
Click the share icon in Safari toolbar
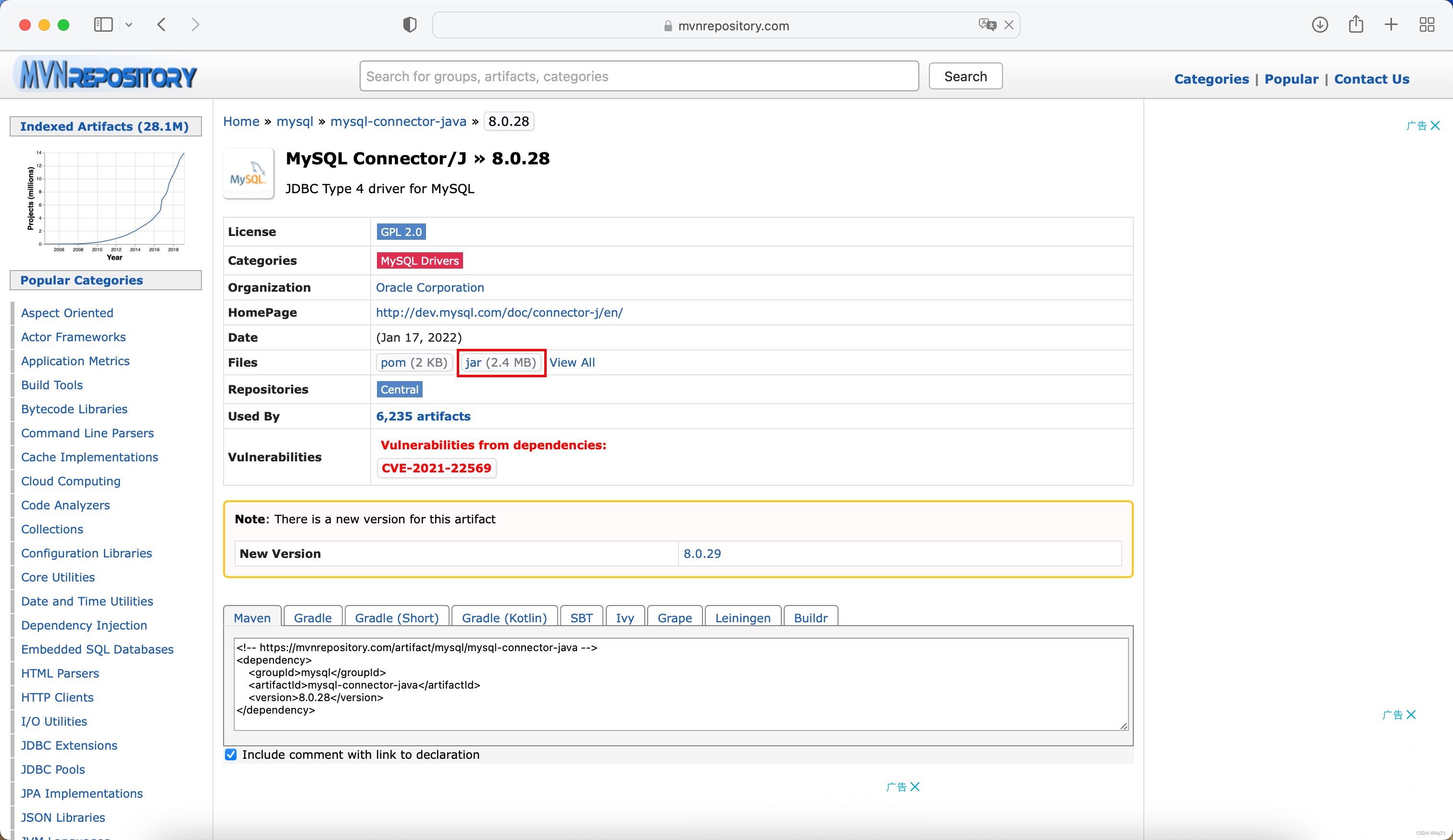click(x=1355, y=25)
